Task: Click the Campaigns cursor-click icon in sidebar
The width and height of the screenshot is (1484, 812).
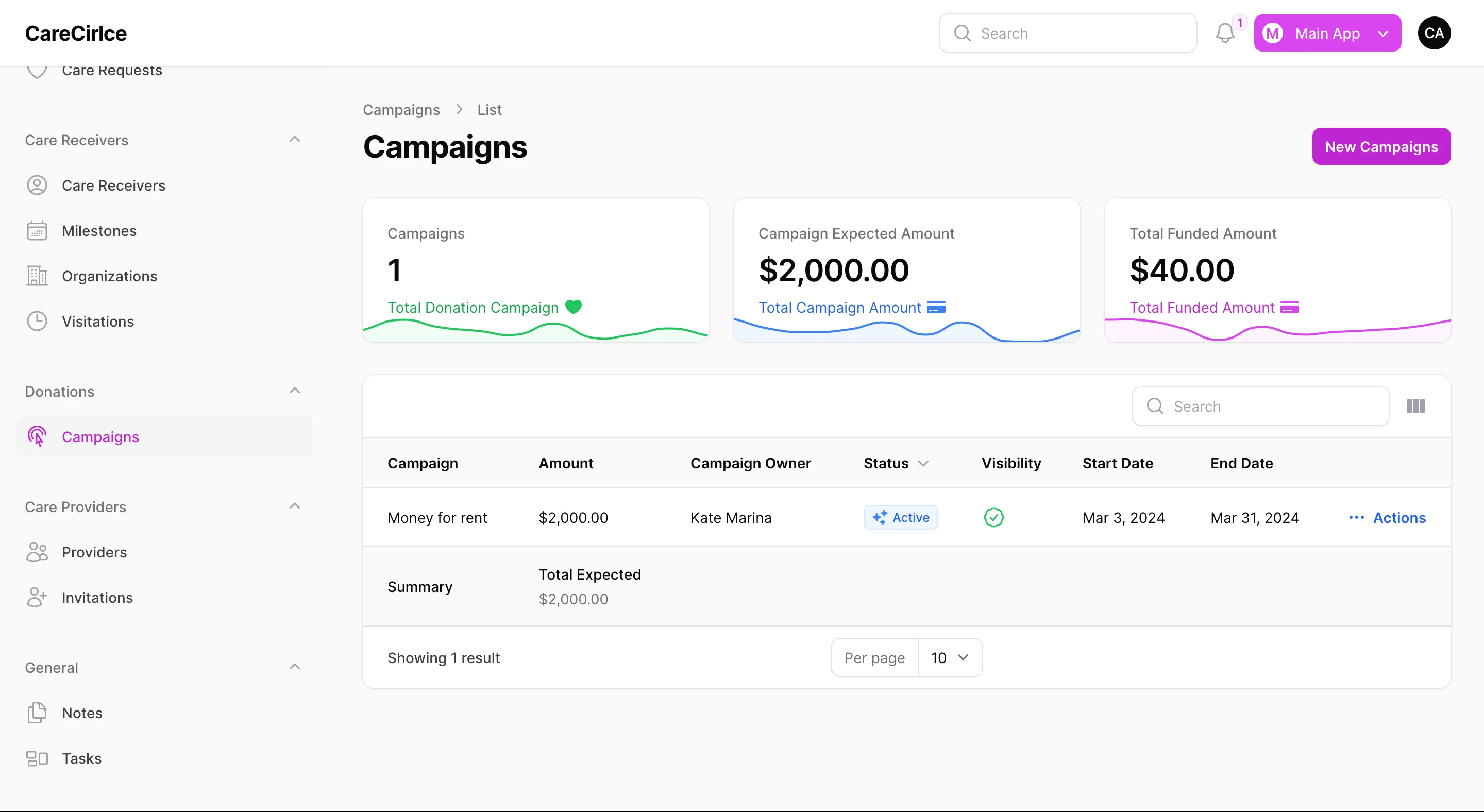Action: 37,436
